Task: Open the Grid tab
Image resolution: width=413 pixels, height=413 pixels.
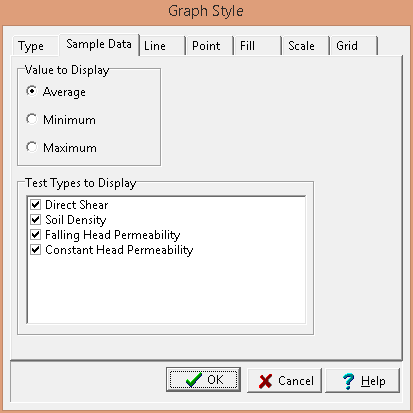Action: [354, 46]
